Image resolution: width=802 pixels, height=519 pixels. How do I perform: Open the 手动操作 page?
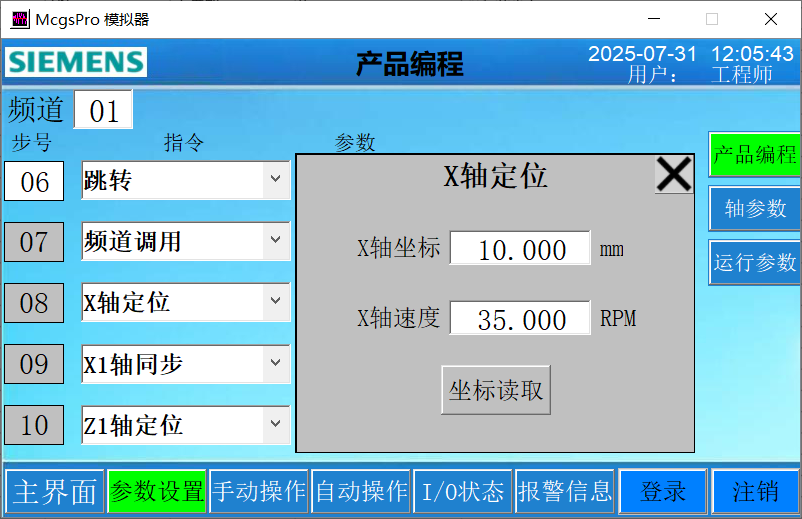[x=259, y=492]
